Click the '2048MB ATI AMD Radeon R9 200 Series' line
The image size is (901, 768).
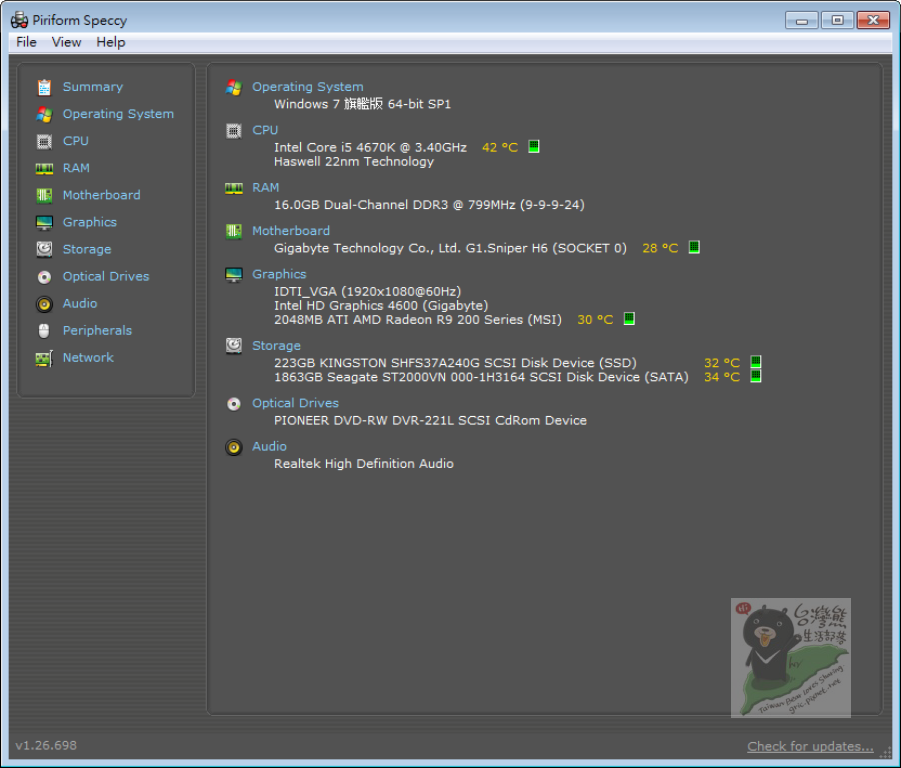pos(418,319)
